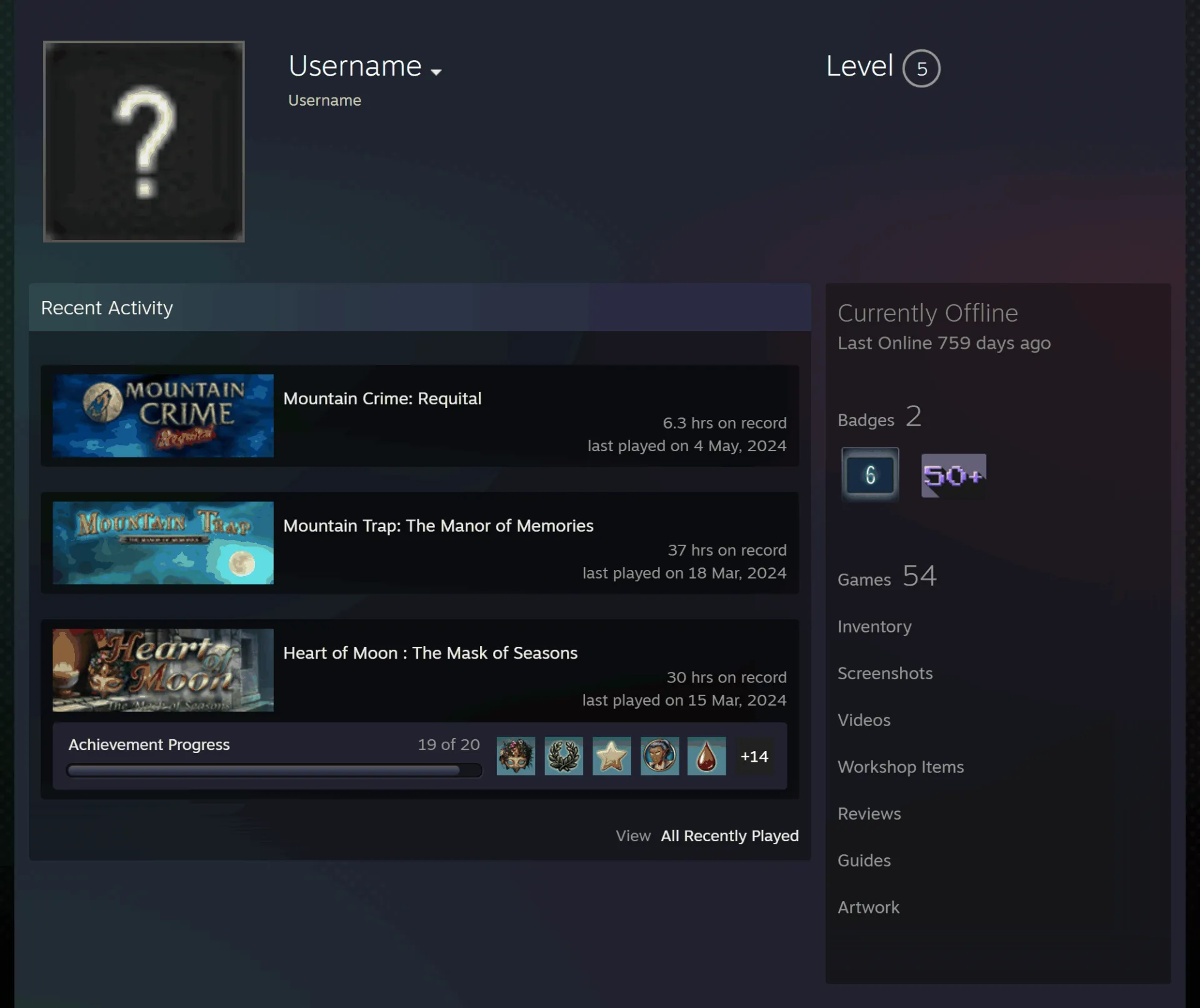Viewport: 1200px width, 1008px height.
Task: Open the Inventory page
Action: click(x=874, y=626)
